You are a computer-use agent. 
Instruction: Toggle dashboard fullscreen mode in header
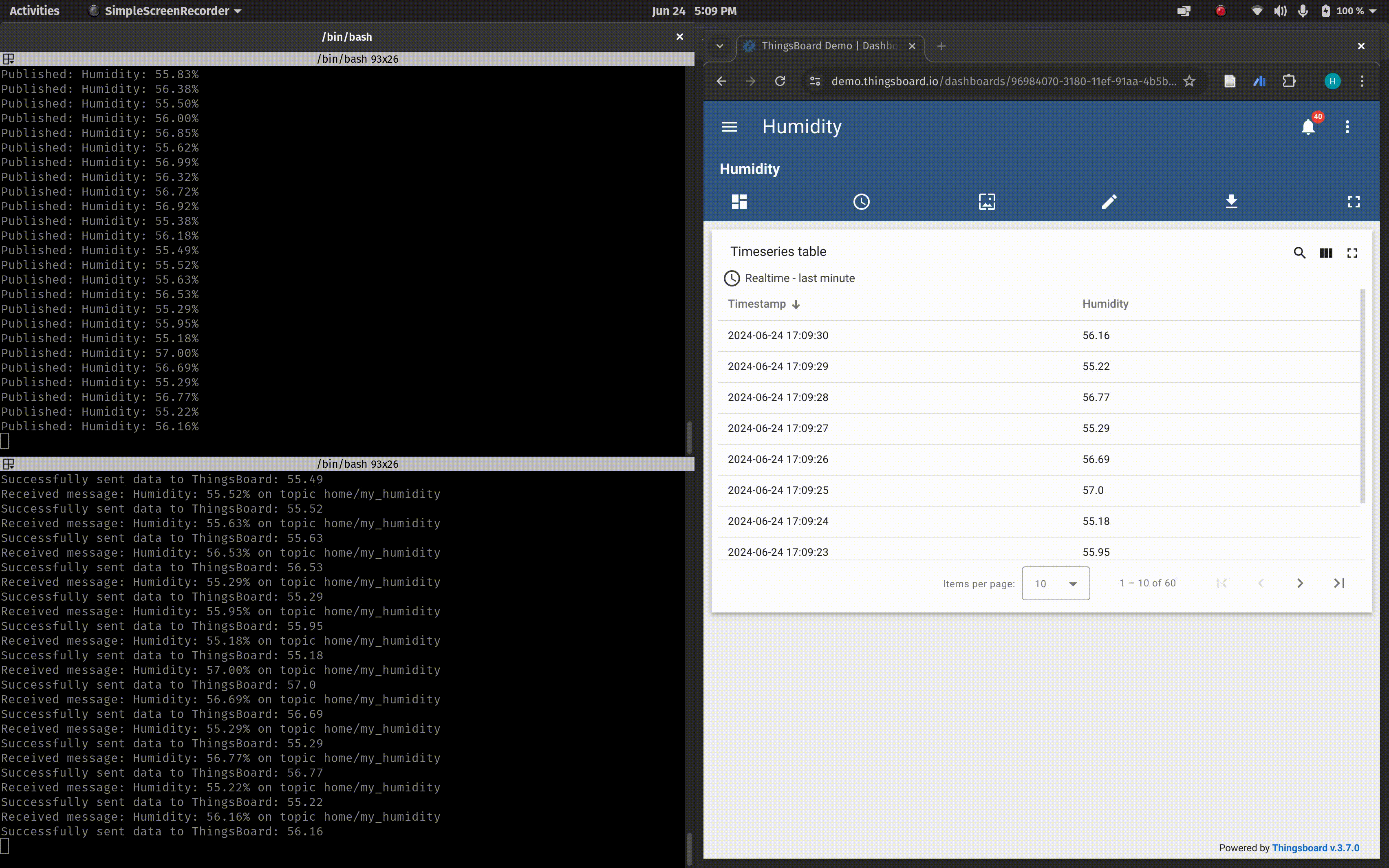pos(1354,201)
